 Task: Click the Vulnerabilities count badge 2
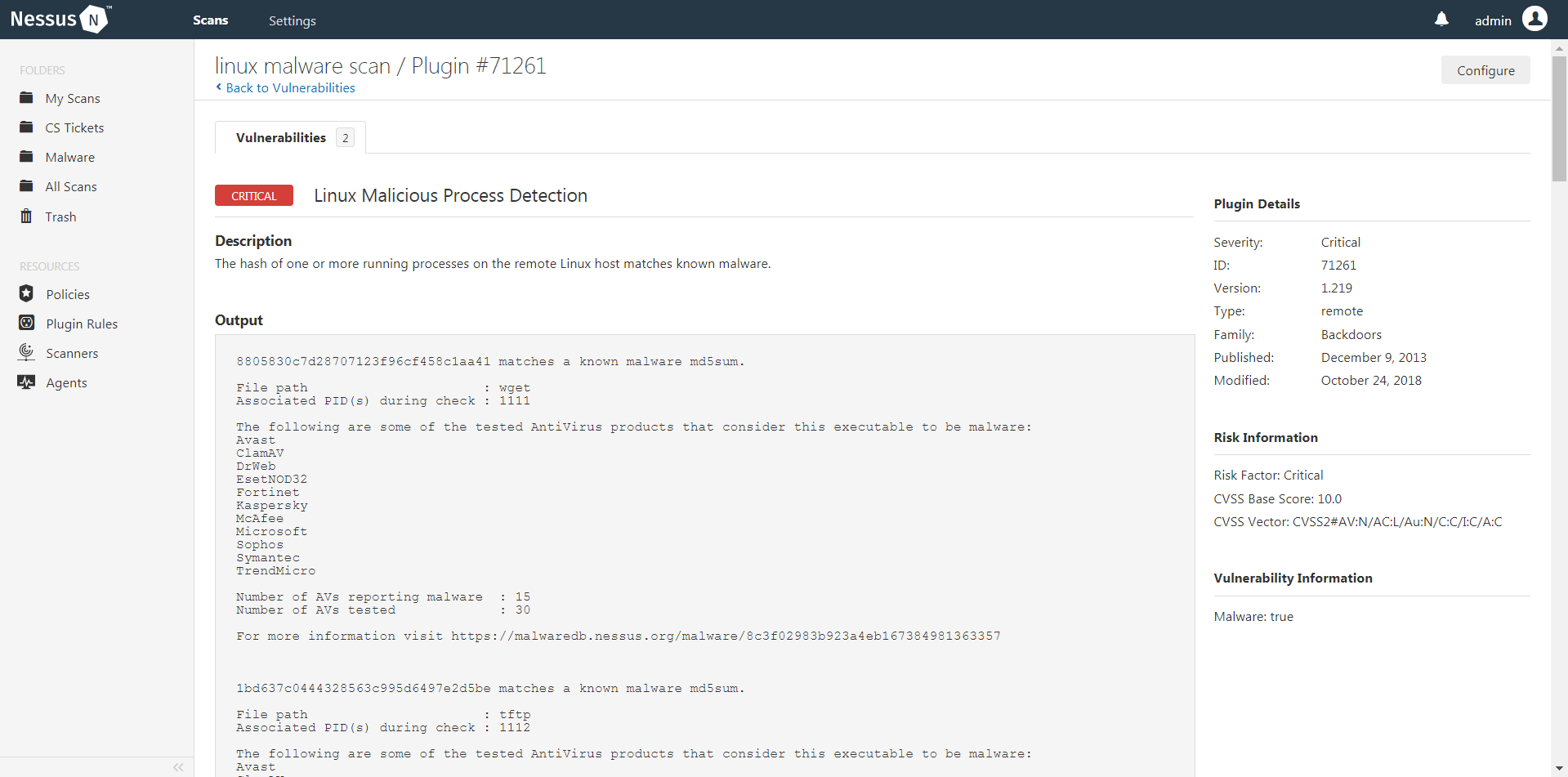coord(346,138)
